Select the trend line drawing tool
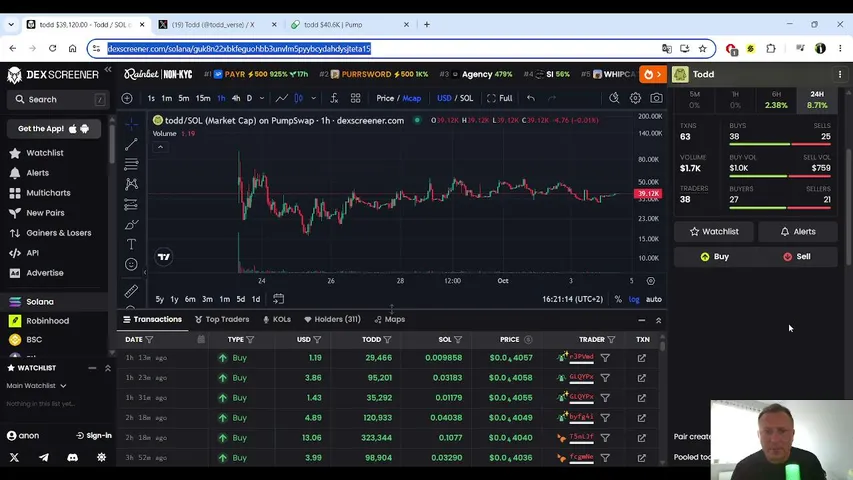The width and height of the screenshot is (853, 480). click(x=131, y=144)
